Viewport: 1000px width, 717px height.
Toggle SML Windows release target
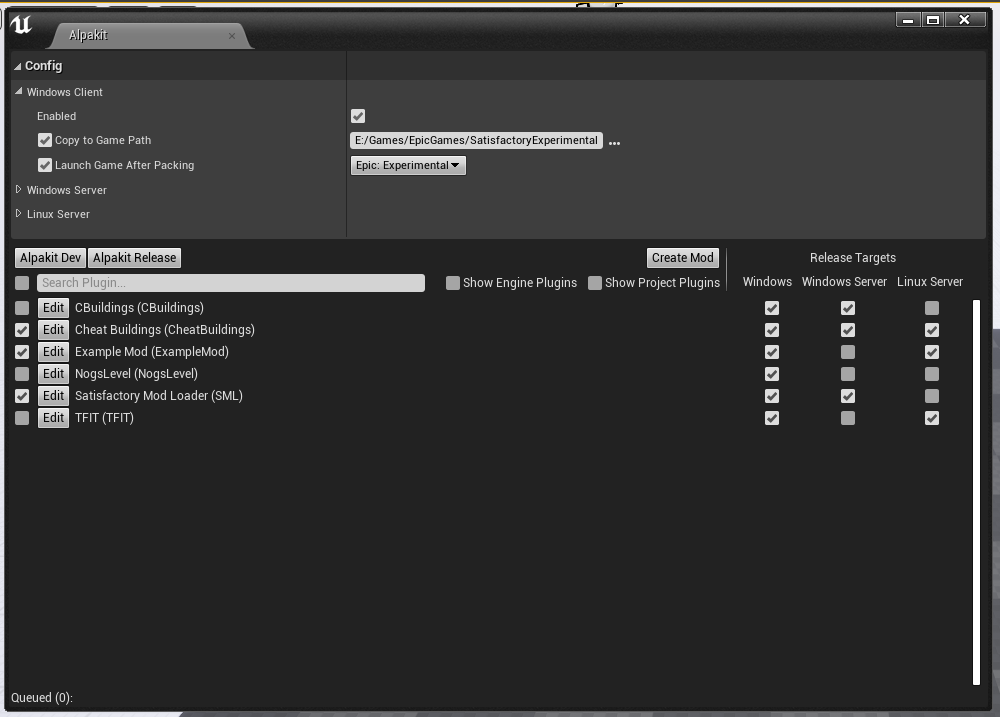pos(772,396)
